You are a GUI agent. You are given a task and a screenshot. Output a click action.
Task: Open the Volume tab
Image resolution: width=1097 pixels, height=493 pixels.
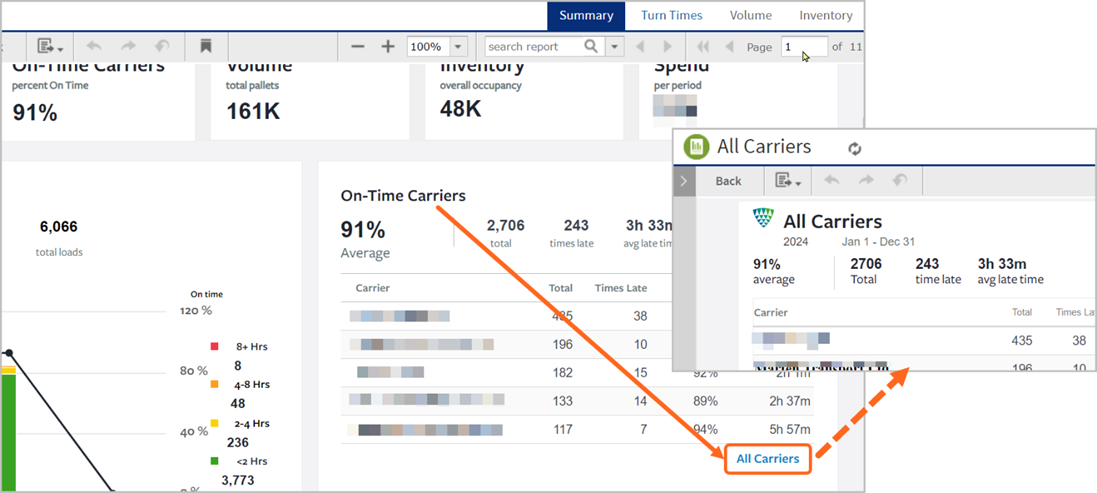(x=751, y=15)
